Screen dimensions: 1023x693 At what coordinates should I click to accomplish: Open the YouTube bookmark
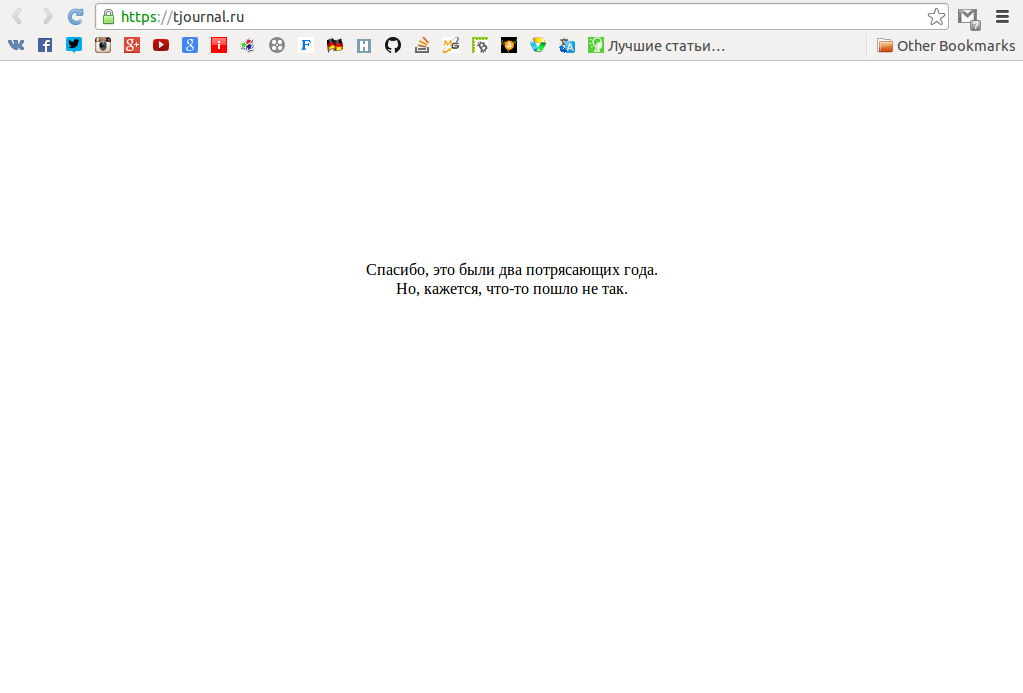[x=161, y=45]
